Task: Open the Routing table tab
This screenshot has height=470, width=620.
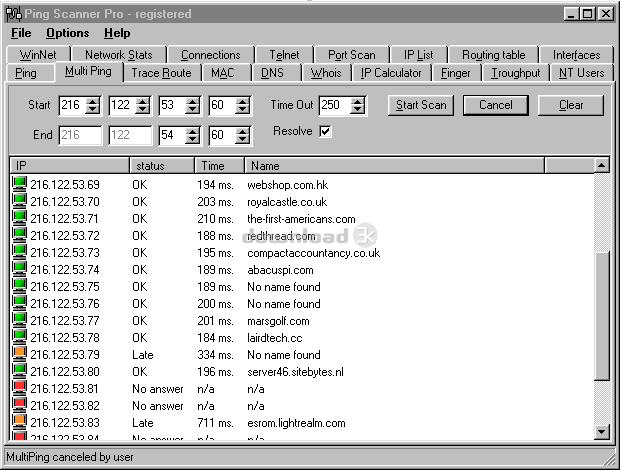Action: pyautogui.click(x=493, y=55)
